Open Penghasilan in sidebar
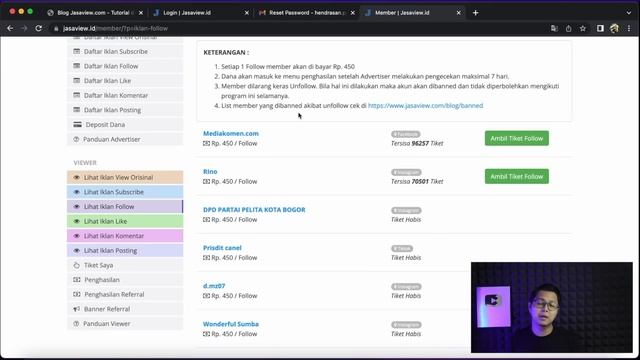Screen dimensions: 640x360 click(125, 280)
